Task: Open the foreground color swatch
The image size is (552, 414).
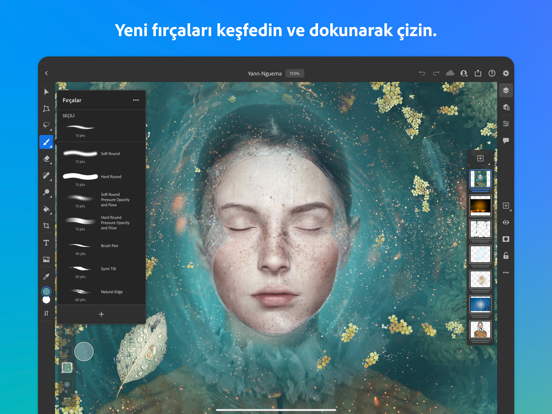Action: [46, 291]
